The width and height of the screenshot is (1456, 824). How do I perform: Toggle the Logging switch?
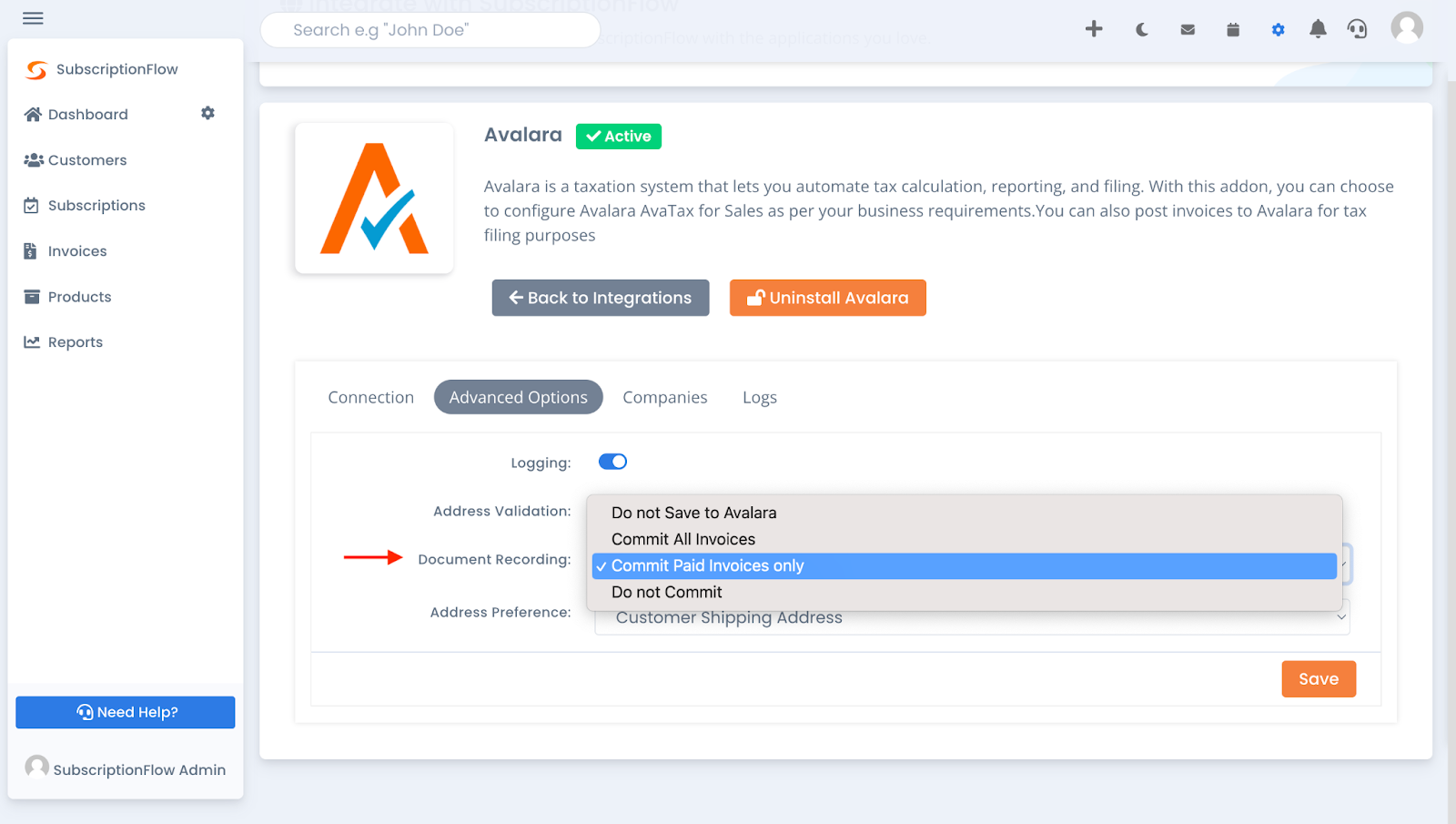[612, 462]
